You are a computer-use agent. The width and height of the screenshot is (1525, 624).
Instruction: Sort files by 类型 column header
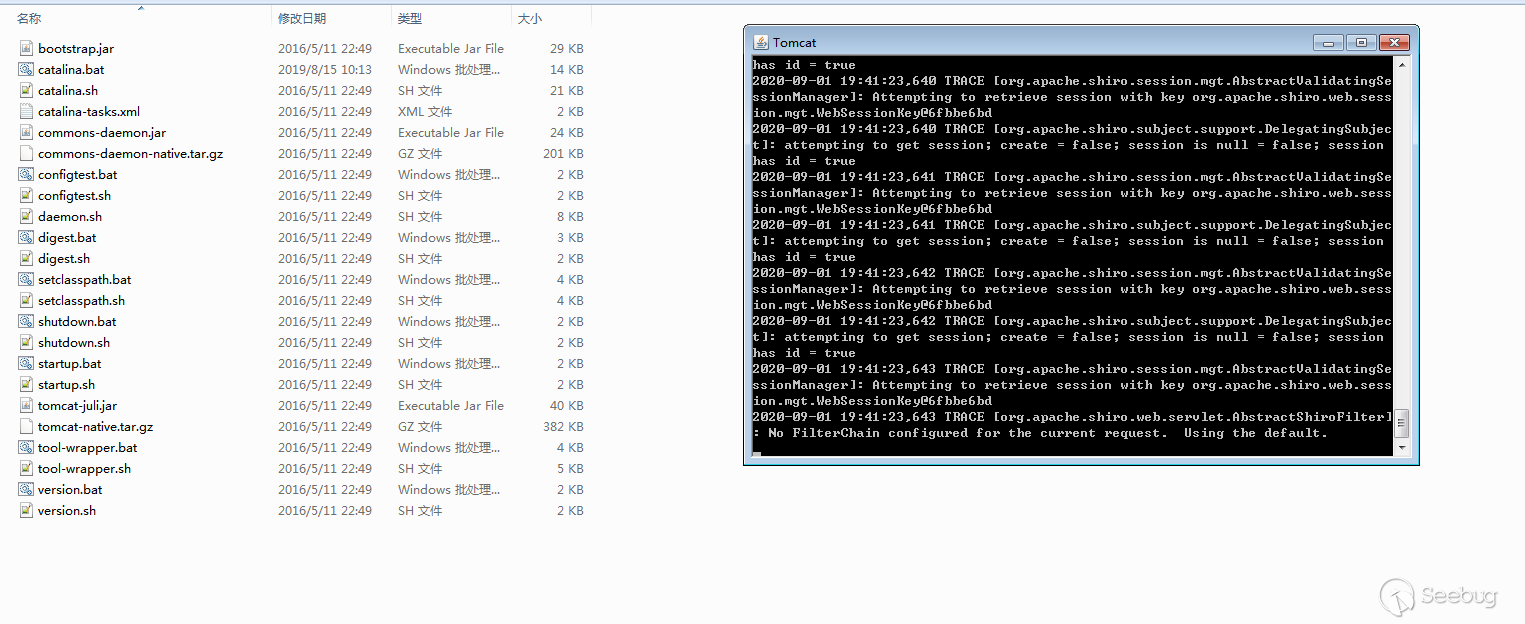click(x=410, y=18)
